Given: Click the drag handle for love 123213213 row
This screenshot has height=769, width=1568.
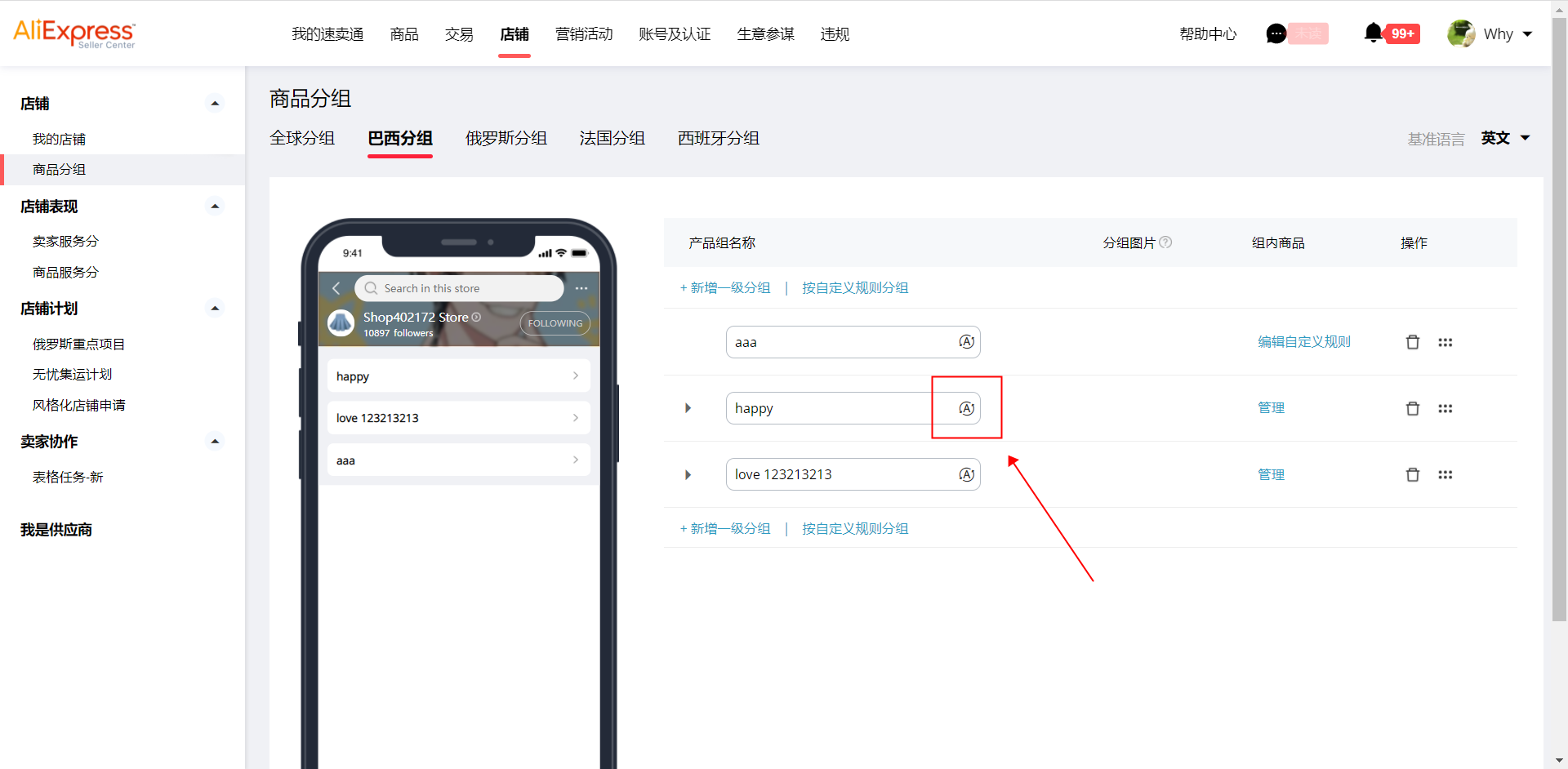Looking at the screenshot, I should [x=1445, y=474].
